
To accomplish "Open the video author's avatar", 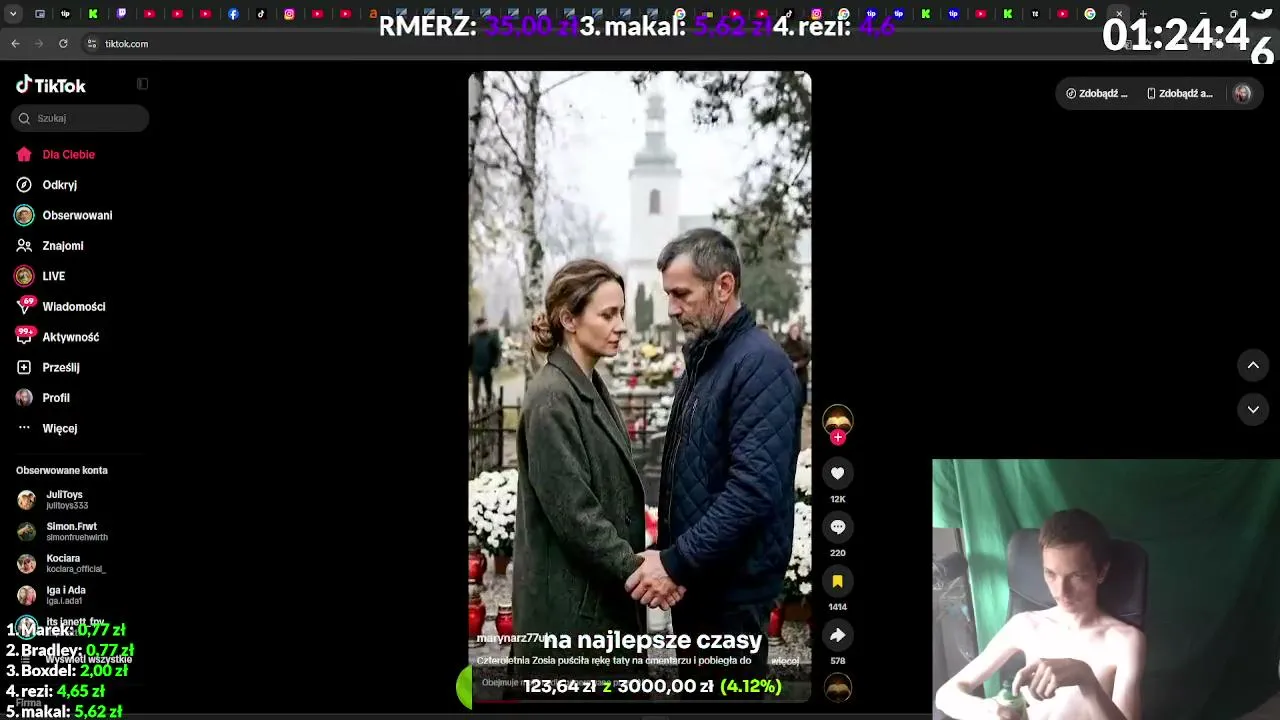I will click(838, 419).
